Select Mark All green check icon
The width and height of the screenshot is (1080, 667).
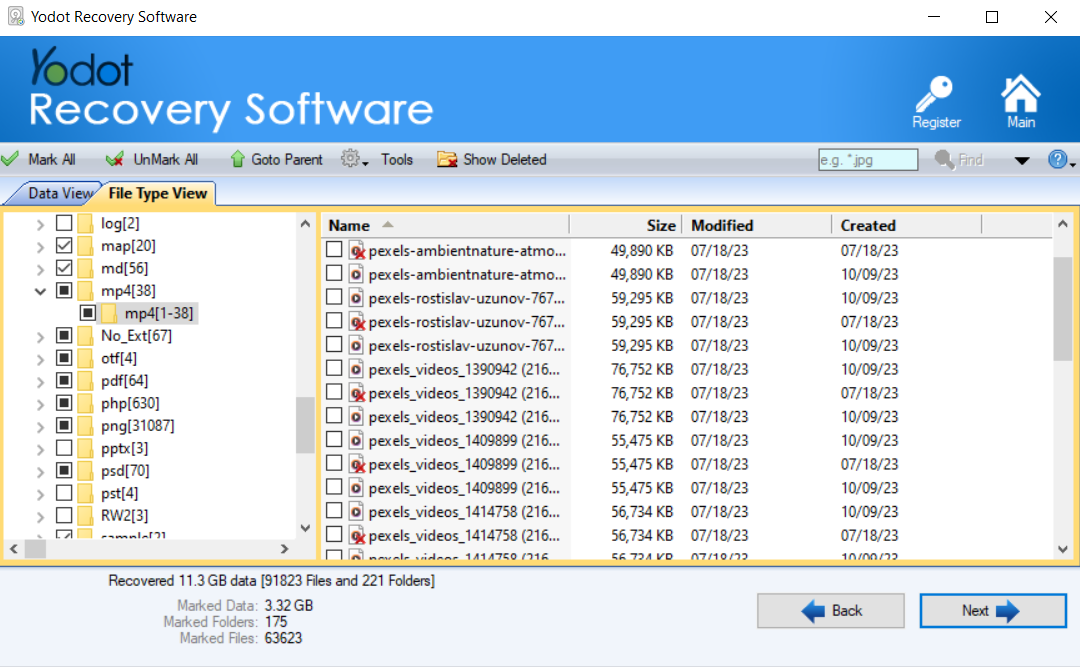pyautogui.click(x=10, y=159)
